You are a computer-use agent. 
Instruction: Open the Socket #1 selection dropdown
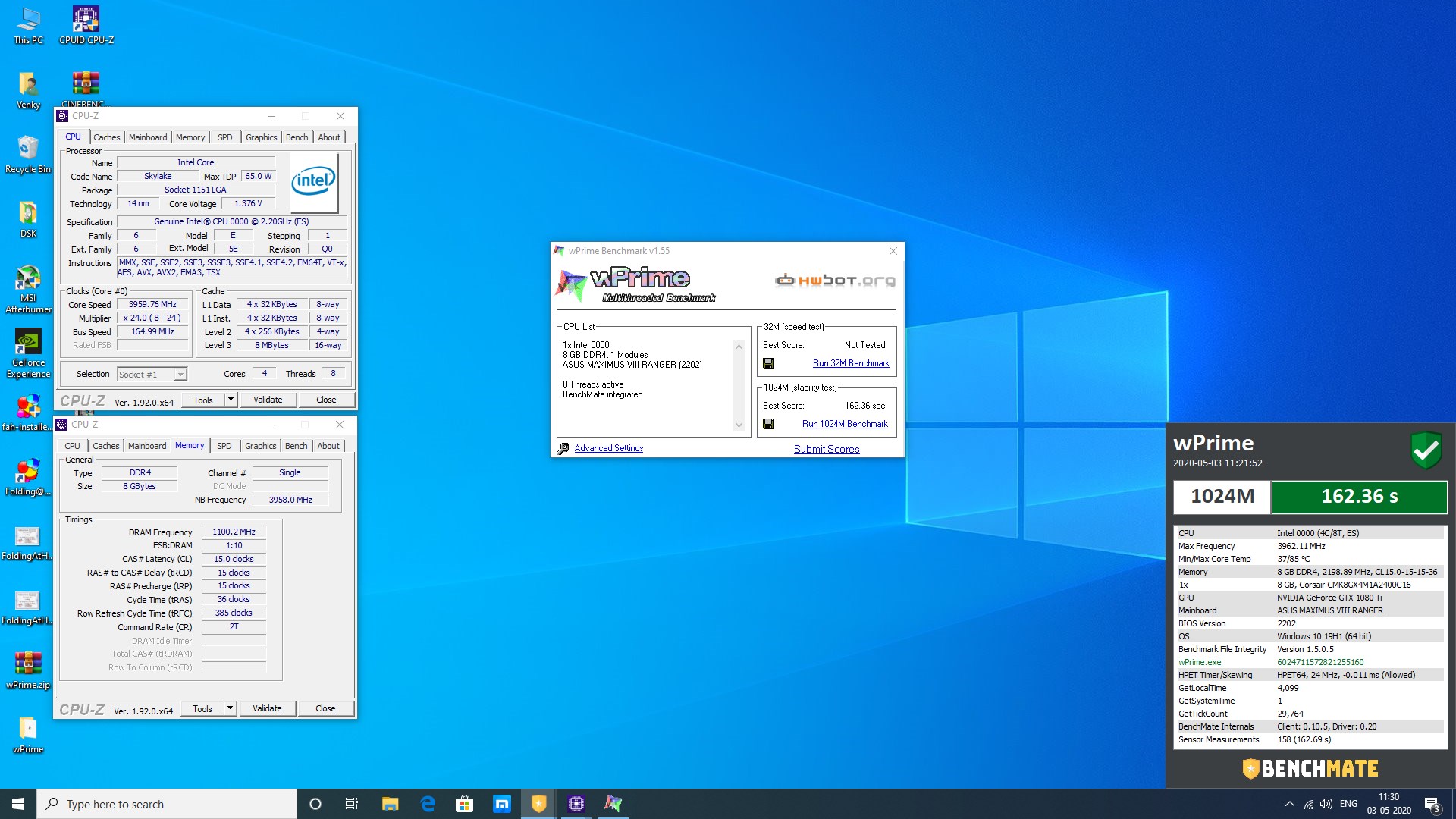tap(152, 374)
